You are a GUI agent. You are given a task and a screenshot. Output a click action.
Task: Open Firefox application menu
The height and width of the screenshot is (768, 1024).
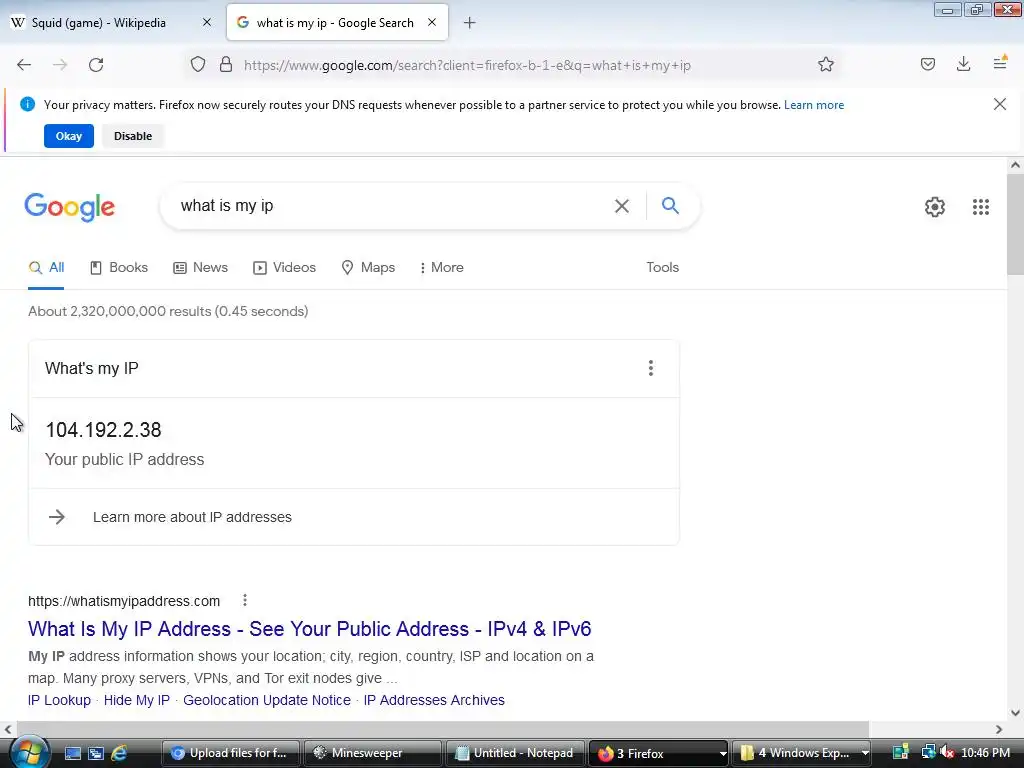[1000, 63]
